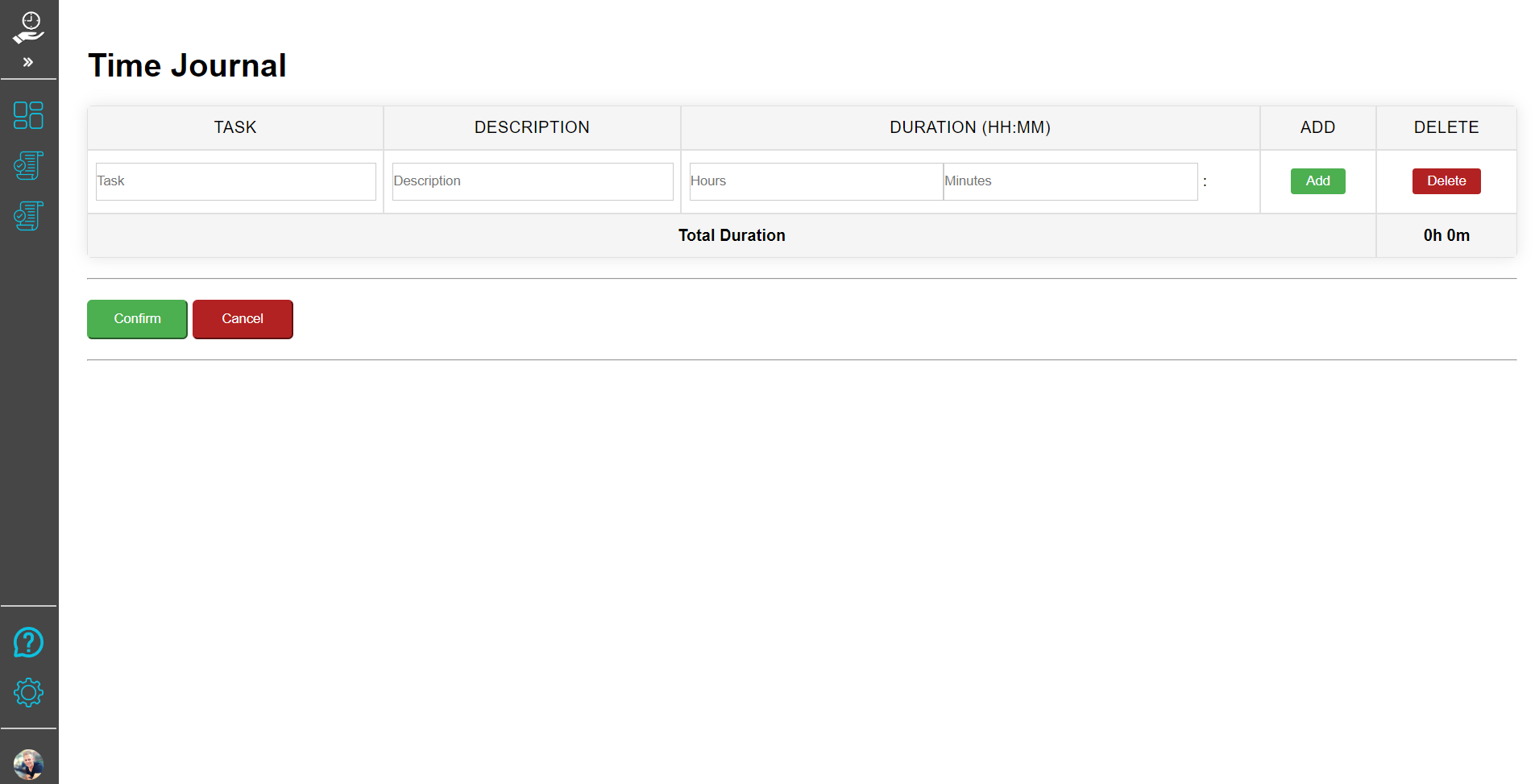Click the 0h 0m total value
The image size is (1539, 784).
(1446, 235)
